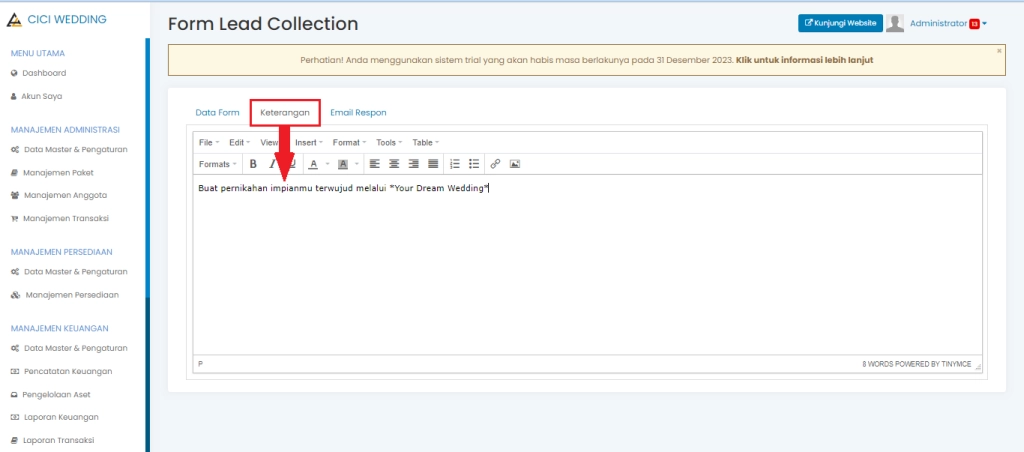Align text left
Screen dimensions: 1024x452
(374, 164)
